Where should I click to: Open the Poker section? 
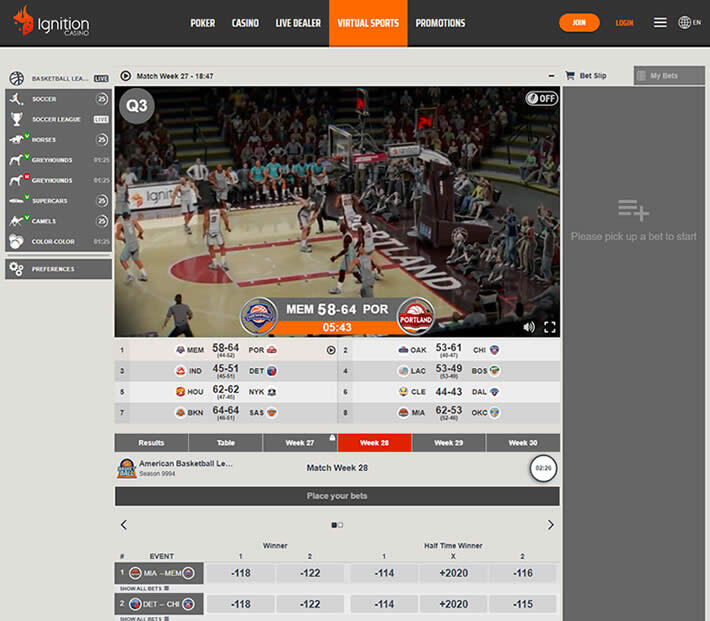point(202,23)
